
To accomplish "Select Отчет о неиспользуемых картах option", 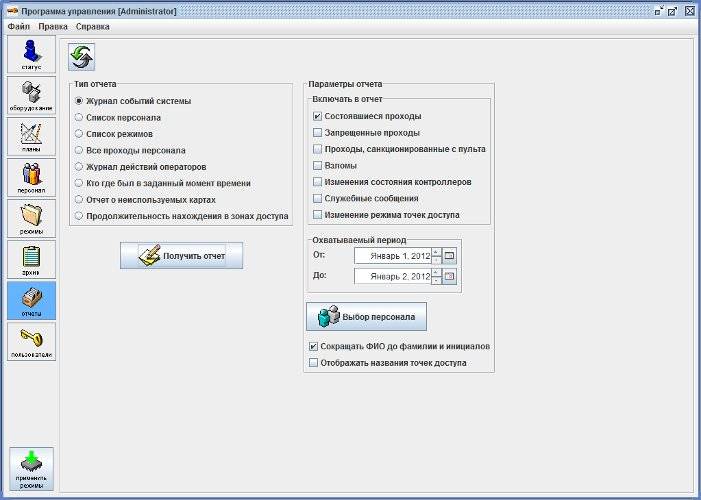I will (x=80, y=199).
